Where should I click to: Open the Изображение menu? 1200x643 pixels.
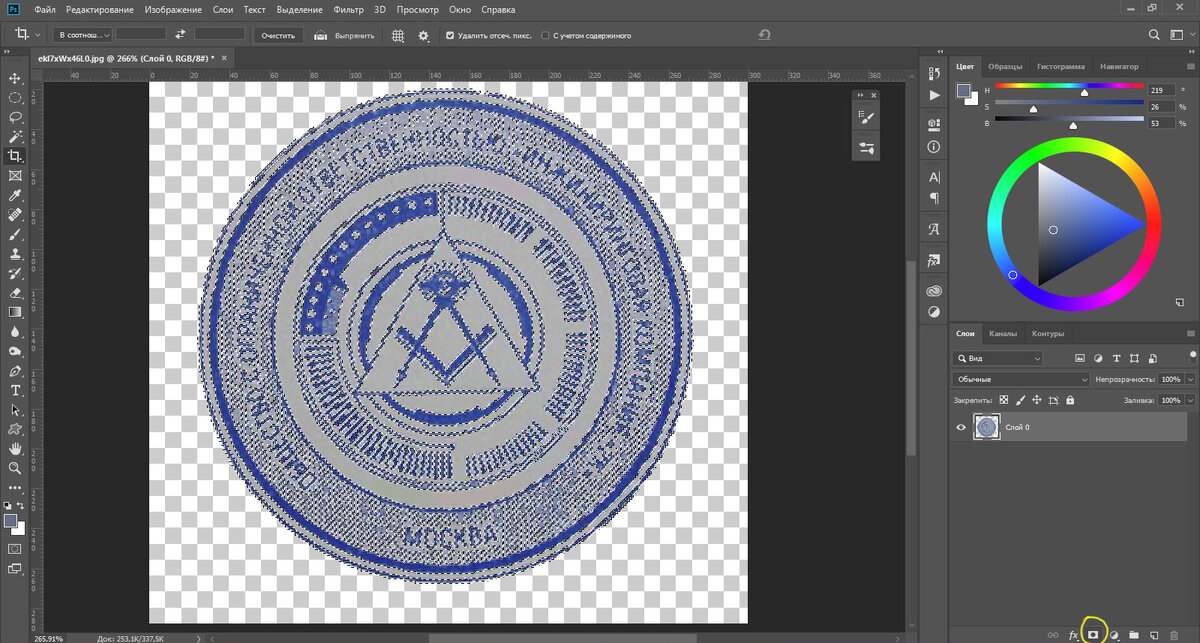[172, 9]
